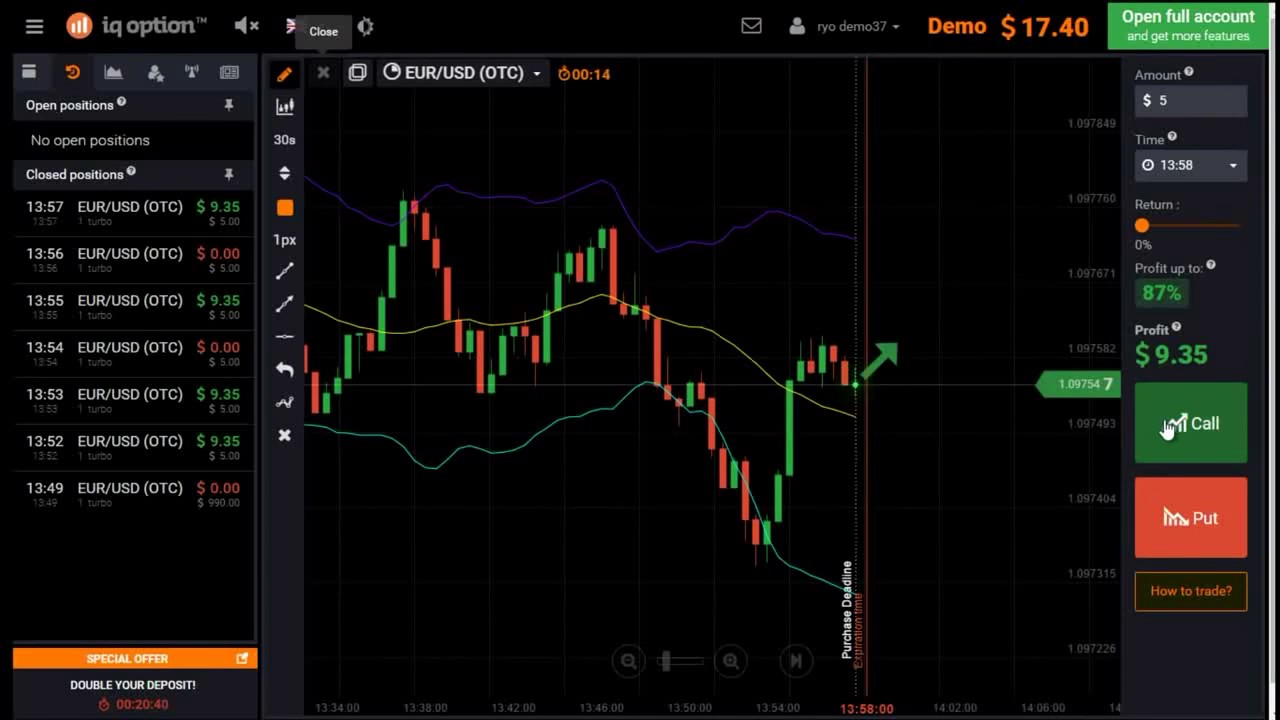Open the multi-chart layout icon

click(x=357, y=73)
